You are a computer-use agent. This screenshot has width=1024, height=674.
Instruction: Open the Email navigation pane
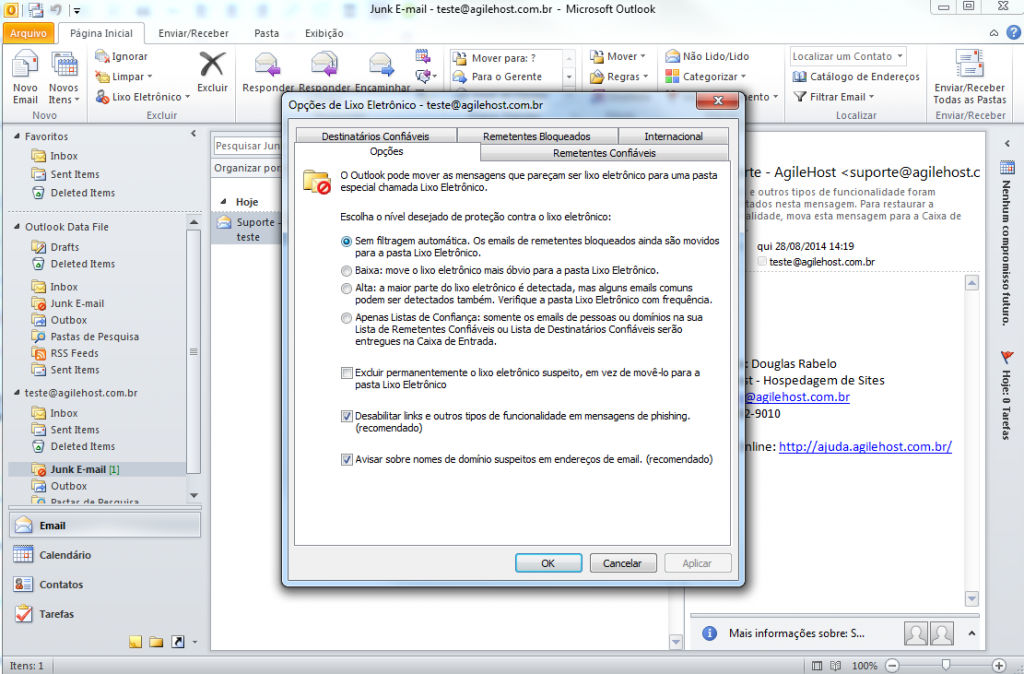tap(104, 525)
